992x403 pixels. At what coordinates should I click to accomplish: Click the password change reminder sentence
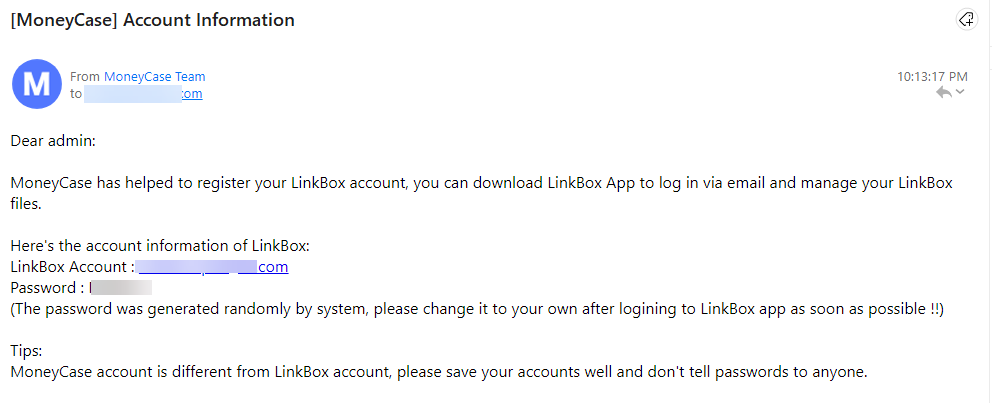[477, 309]
